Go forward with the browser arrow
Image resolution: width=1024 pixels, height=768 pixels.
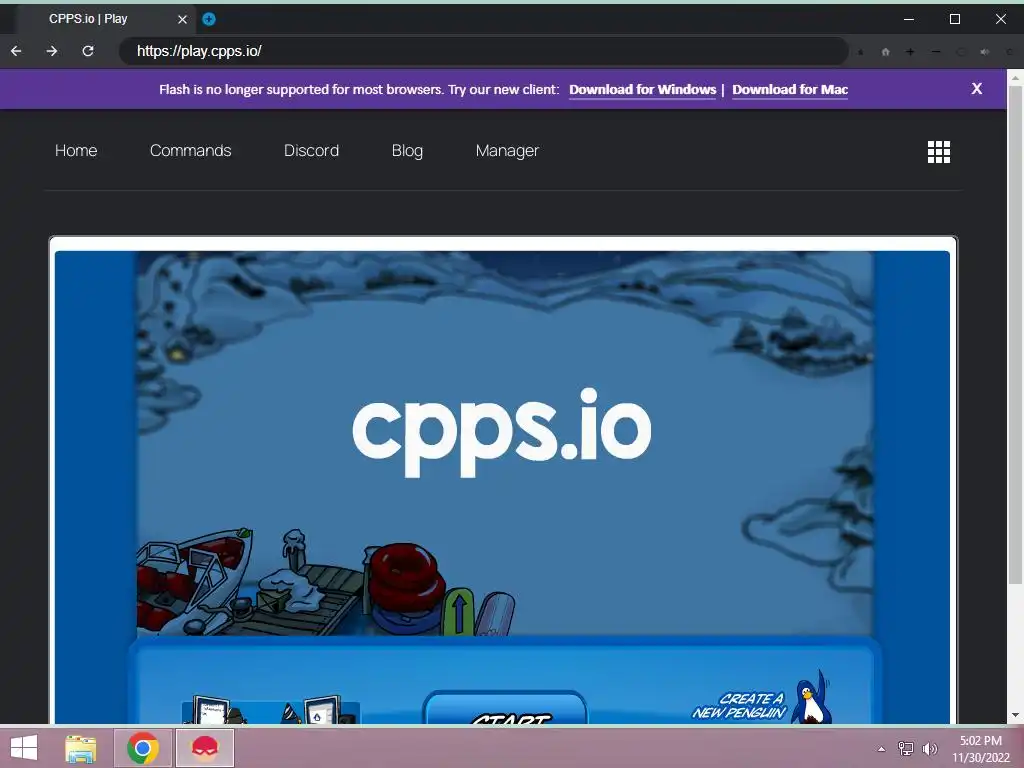point(52,51)
